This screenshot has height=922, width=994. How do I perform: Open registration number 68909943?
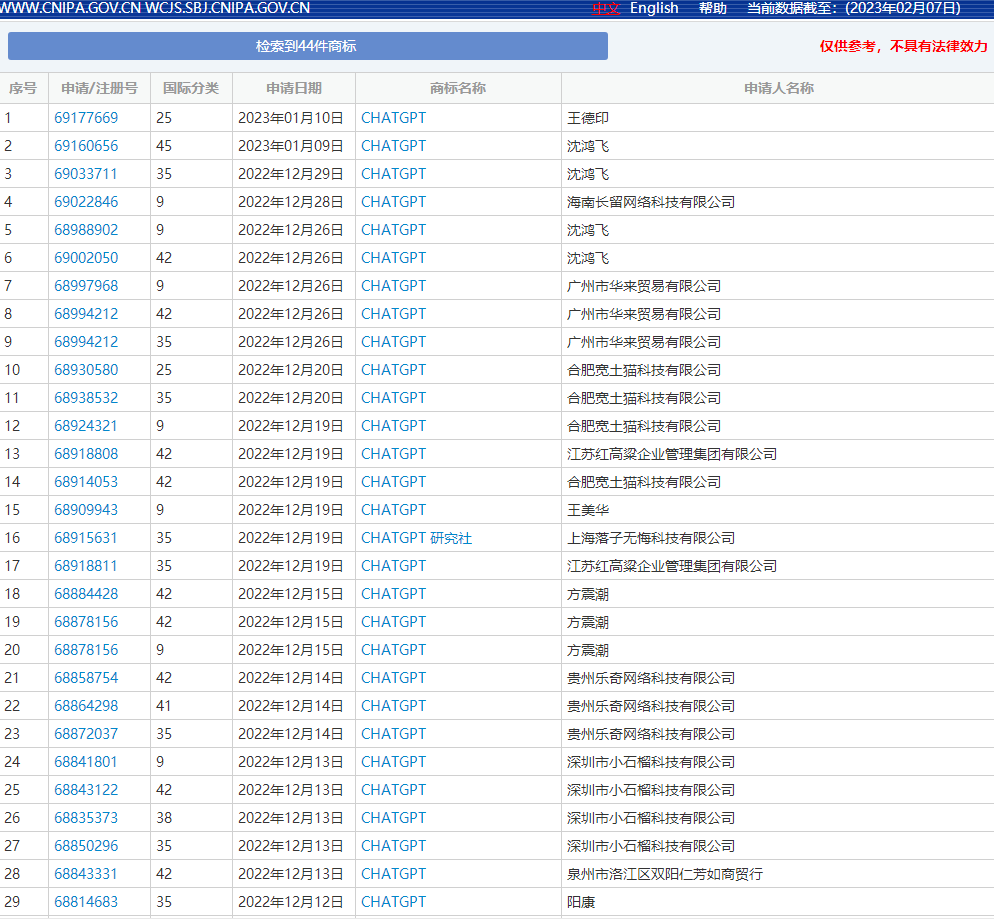[86, 510]
